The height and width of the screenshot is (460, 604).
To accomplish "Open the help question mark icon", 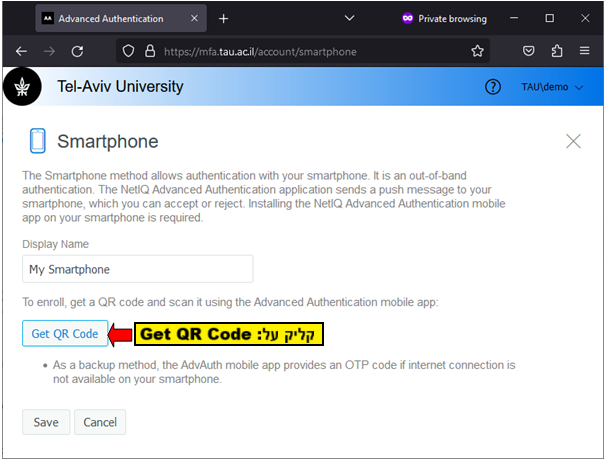I will [x=492, y=87].
